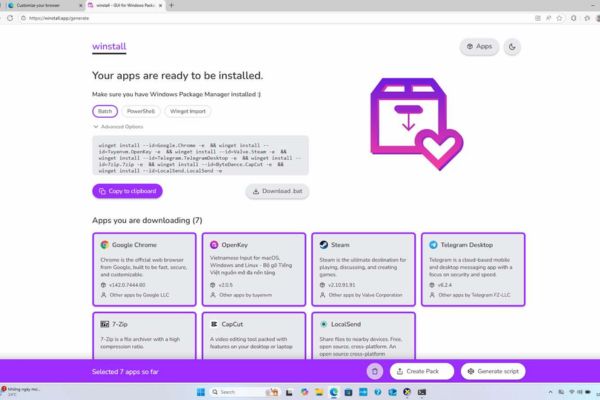The image size is (600, 400).
Task: Click the address bar URL
Action: click(59, 18)
